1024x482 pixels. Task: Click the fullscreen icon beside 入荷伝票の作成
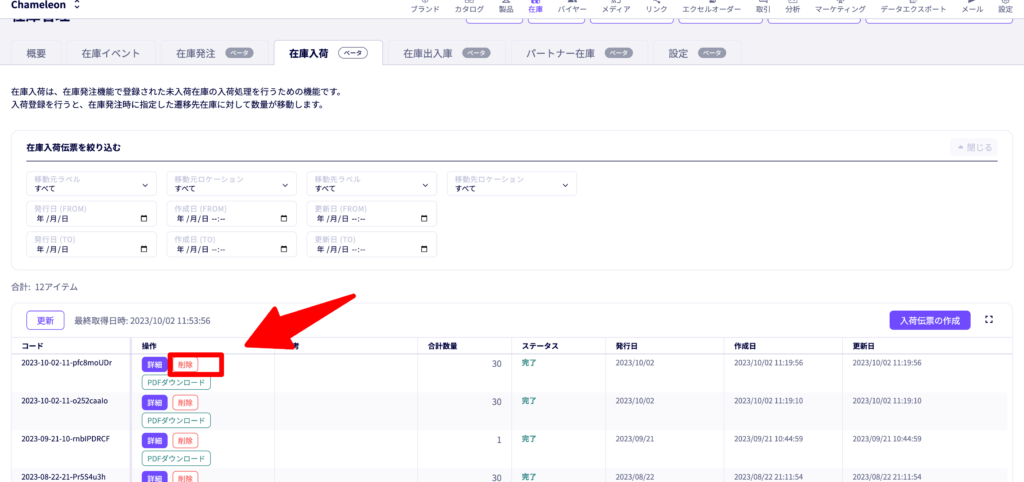click(x=989, y=320)
